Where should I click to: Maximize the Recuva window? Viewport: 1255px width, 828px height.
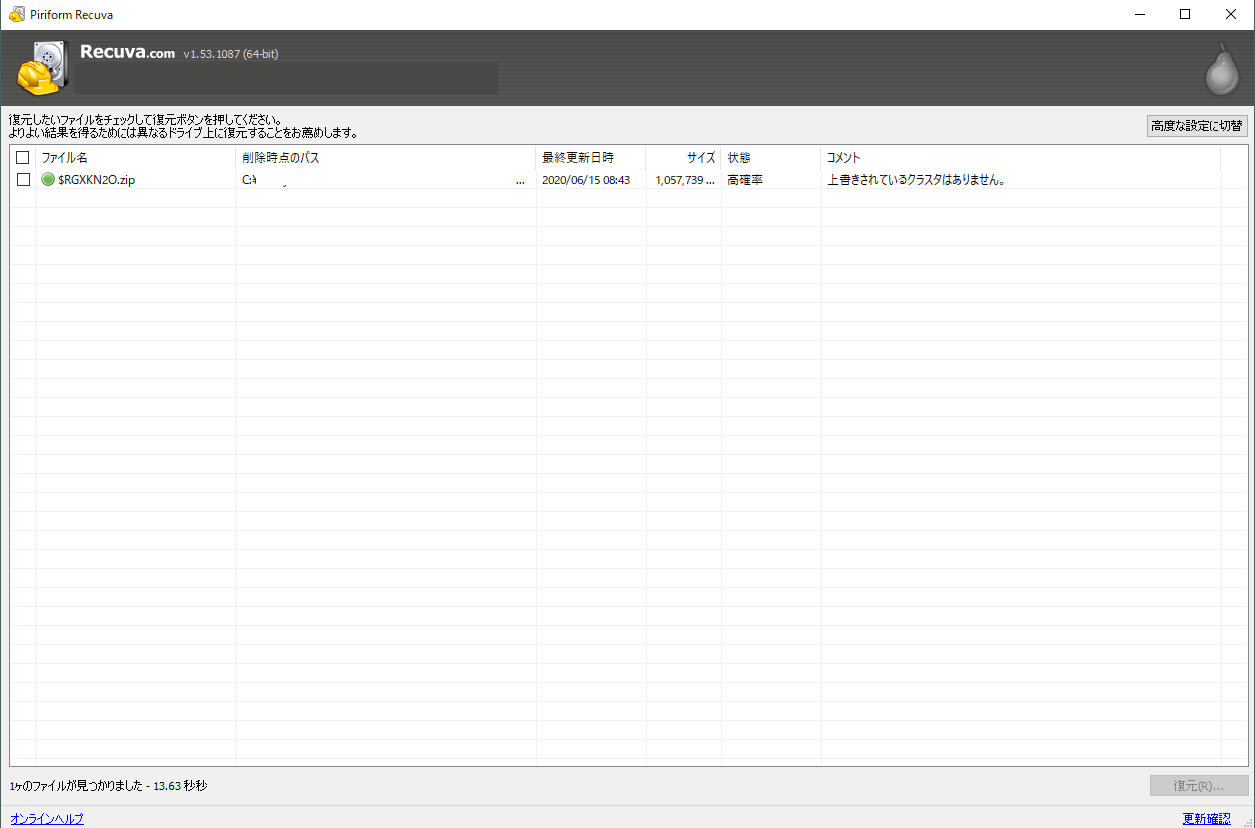[1185, 14]
